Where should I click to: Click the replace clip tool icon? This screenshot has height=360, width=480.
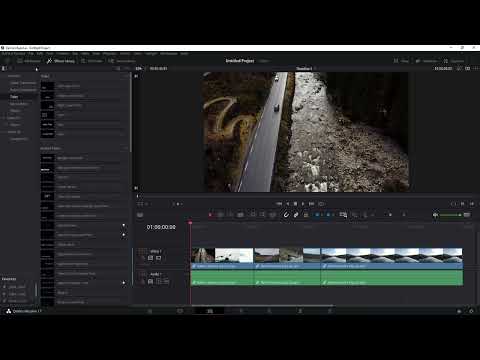click(x=272, y=215)
